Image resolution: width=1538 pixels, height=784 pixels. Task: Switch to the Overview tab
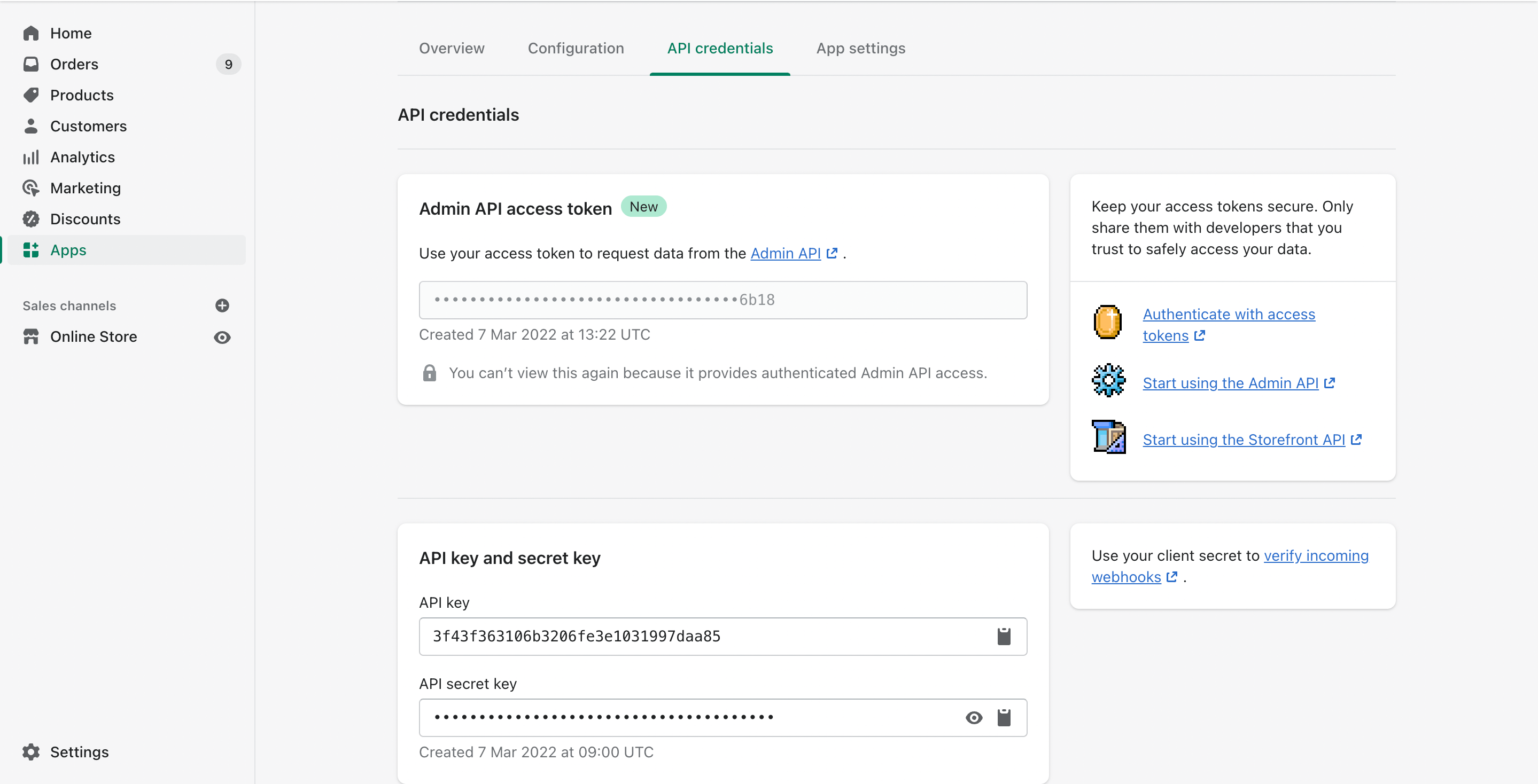[452, 48]
